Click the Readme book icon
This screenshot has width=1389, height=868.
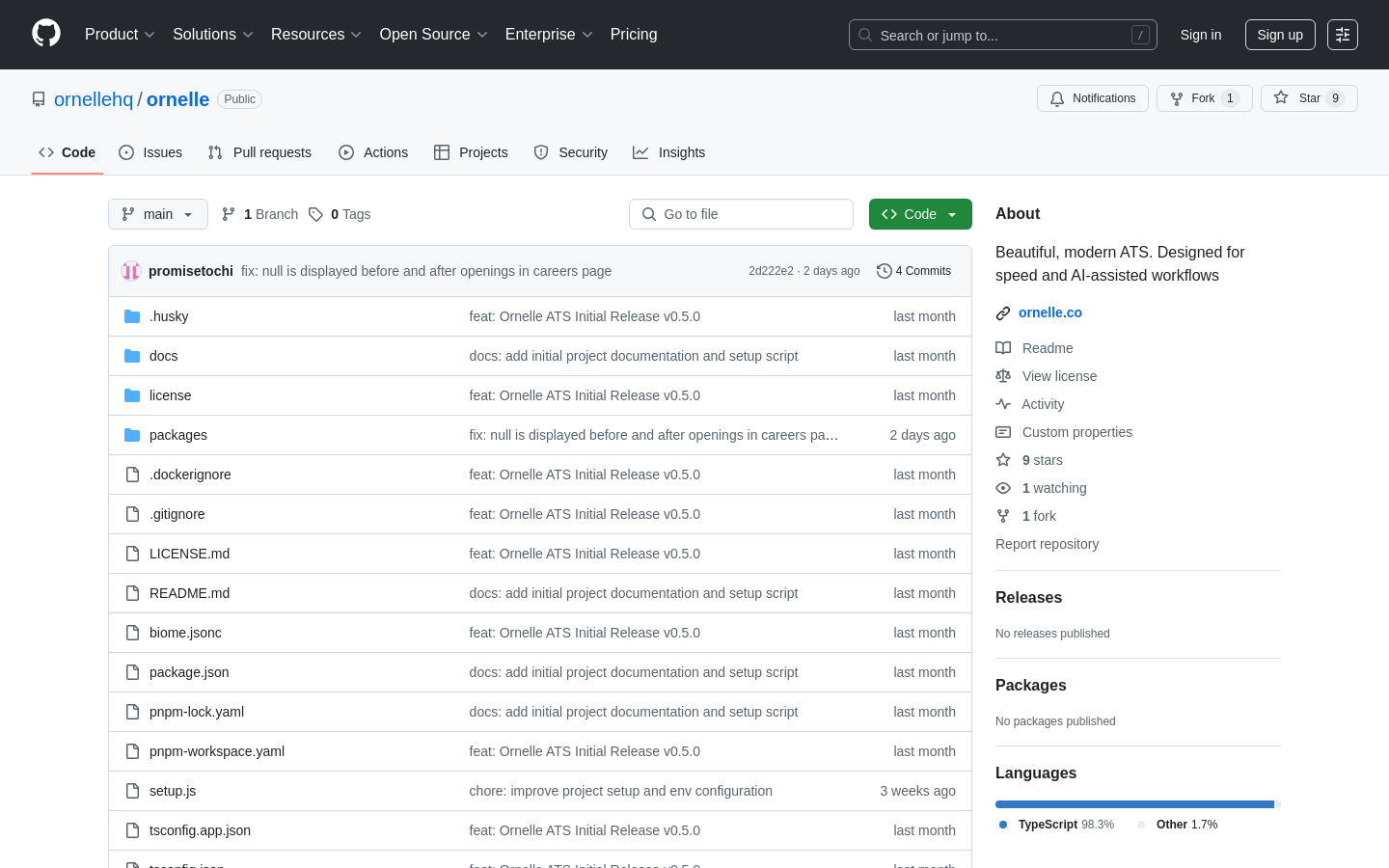pos(1003,348)
